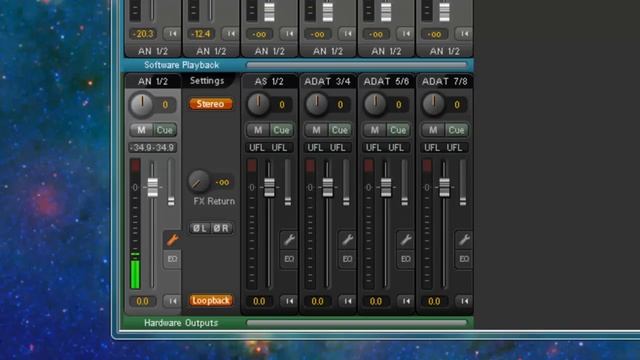Click the rewind-arrow button at the bottom of ADAT 3/4

point(347,301)
